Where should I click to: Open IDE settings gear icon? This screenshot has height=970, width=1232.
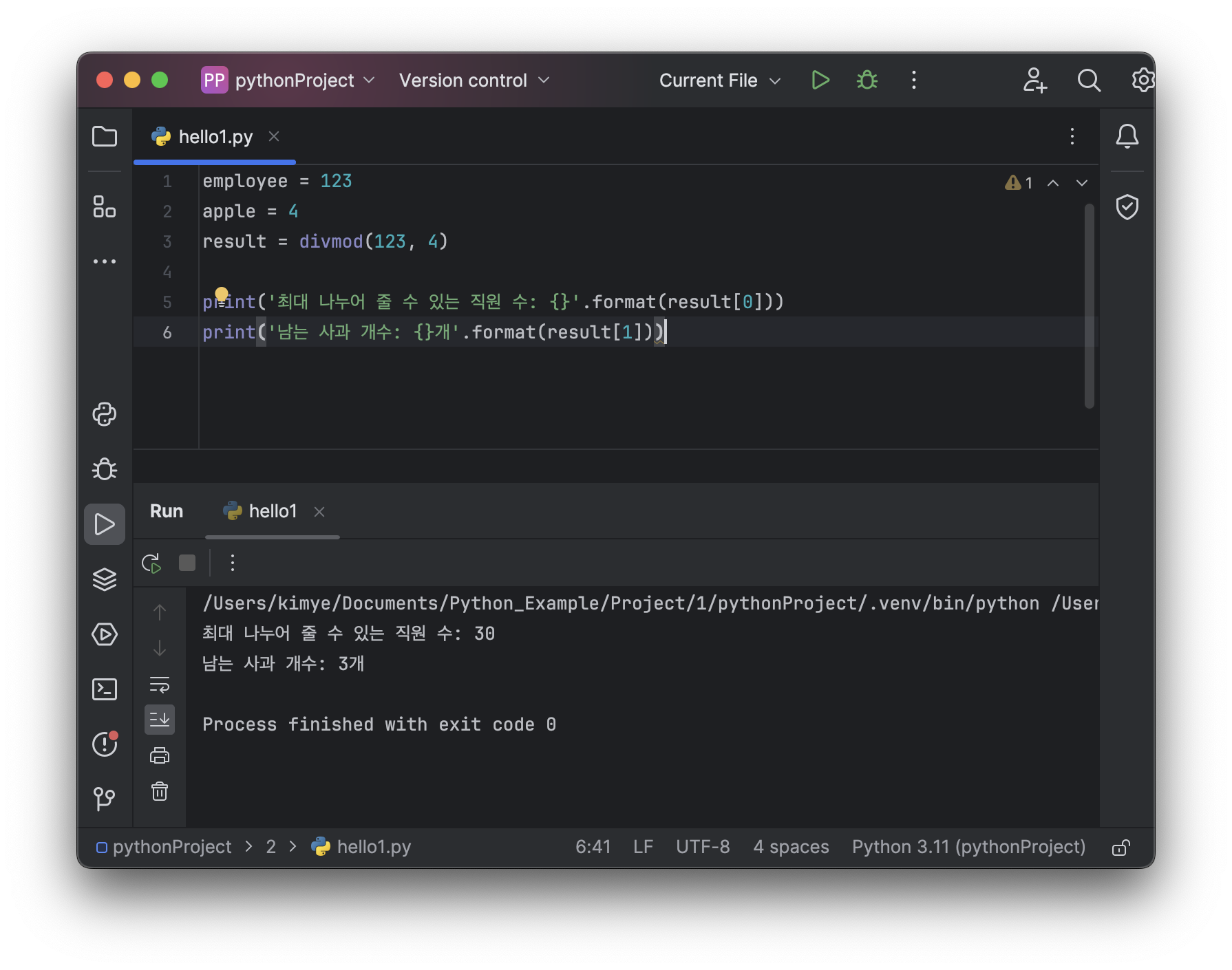coord(1143,80)
